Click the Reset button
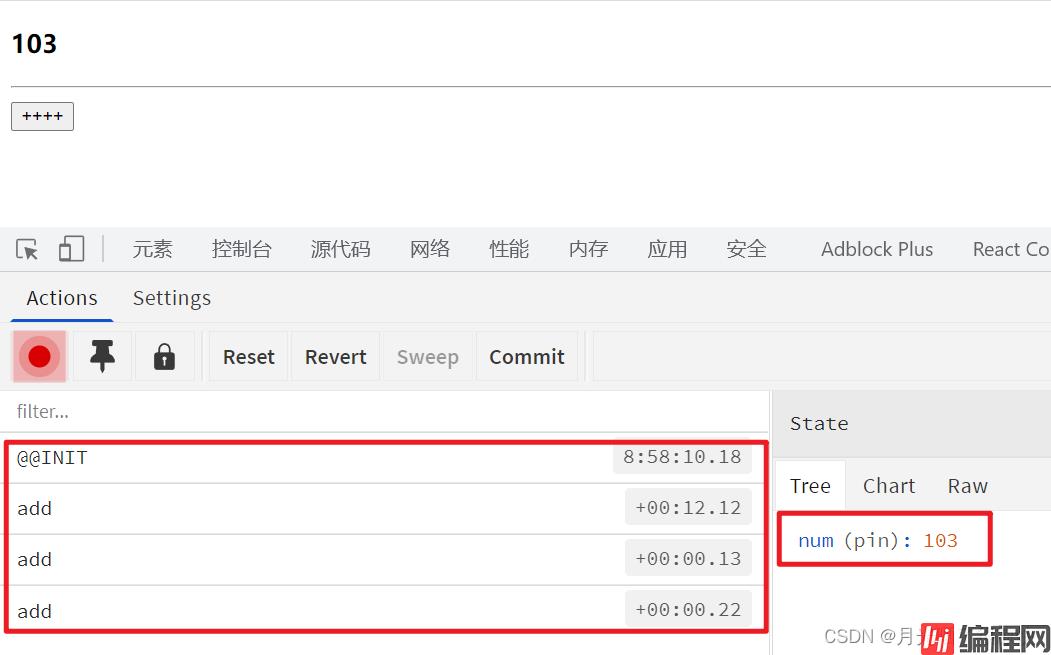Screen dimensions: 1051x655 click(x=248, y=357)
